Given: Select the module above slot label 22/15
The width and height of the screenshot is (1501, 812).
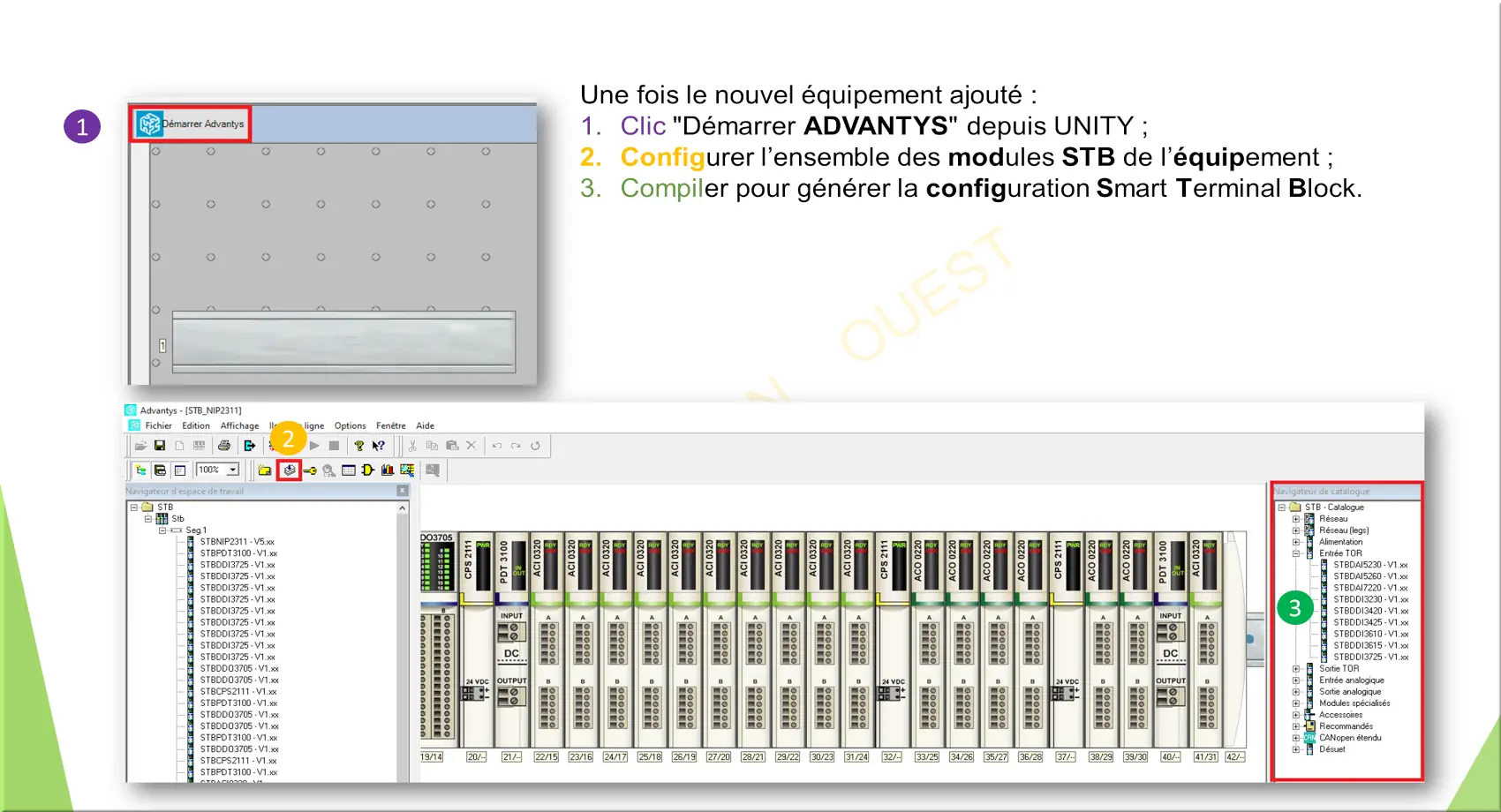Looking at the screenshot, I should tap(547, 640).
